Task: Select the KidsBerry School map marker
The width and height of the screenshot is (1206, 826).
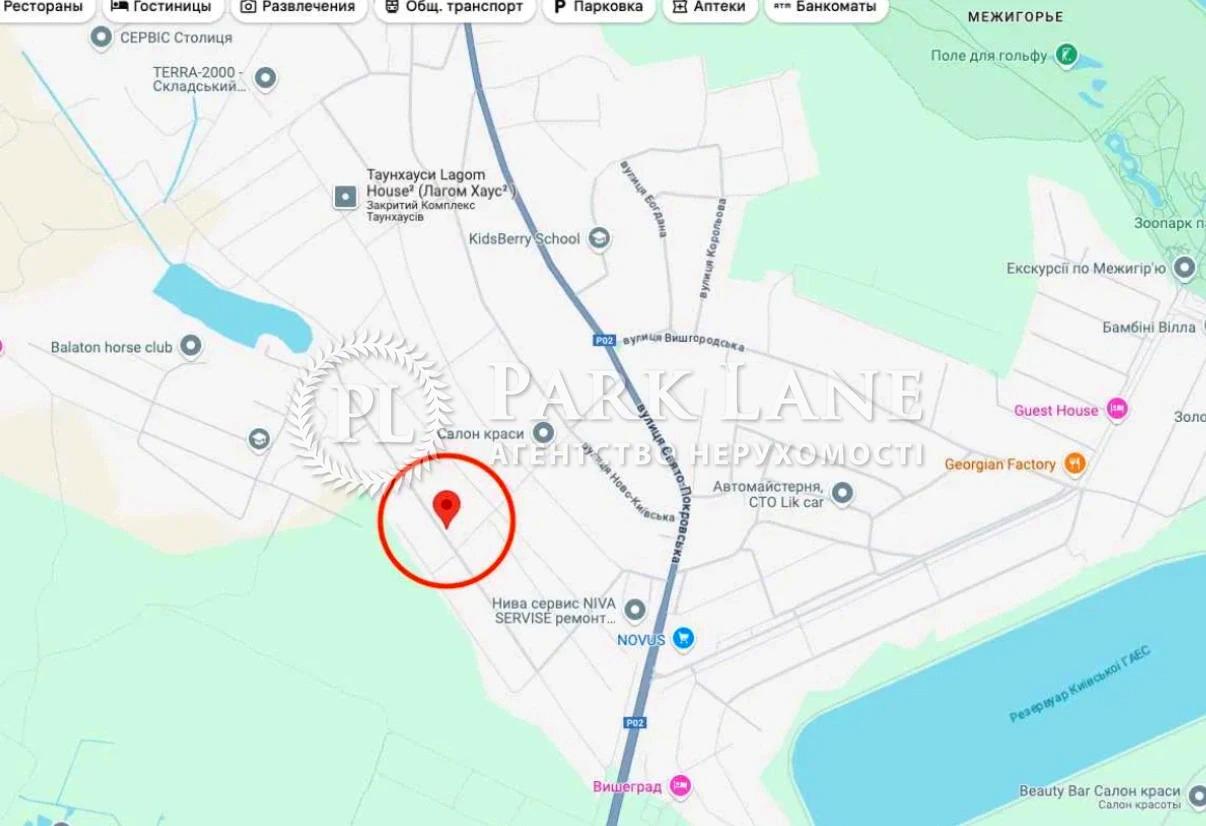Action: [x=599, y=239]
